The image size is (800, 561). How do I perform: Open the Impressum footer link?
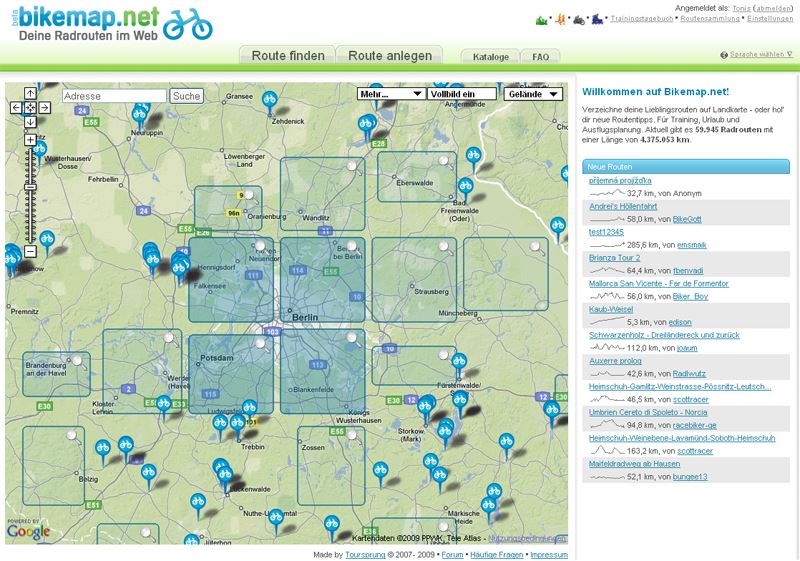point(549,555)
